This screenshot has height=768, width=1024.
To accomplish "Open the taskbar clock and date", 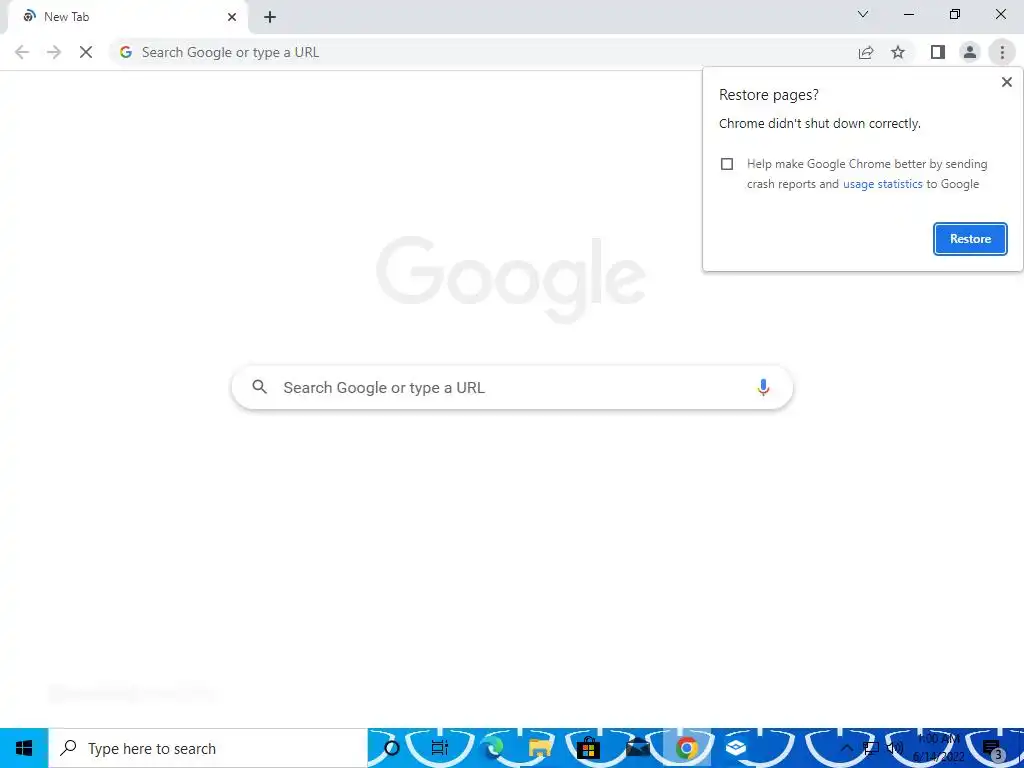I will click(938, 748).
